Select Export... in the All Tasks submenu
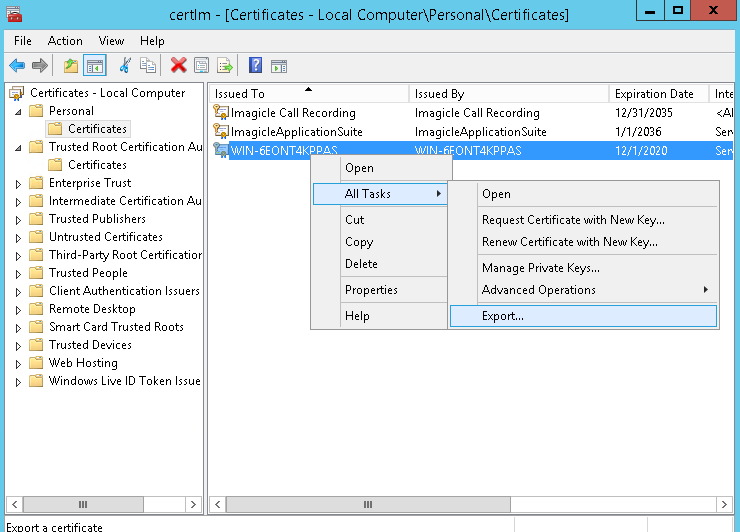The image size is (740, 532). pos(503,316)
